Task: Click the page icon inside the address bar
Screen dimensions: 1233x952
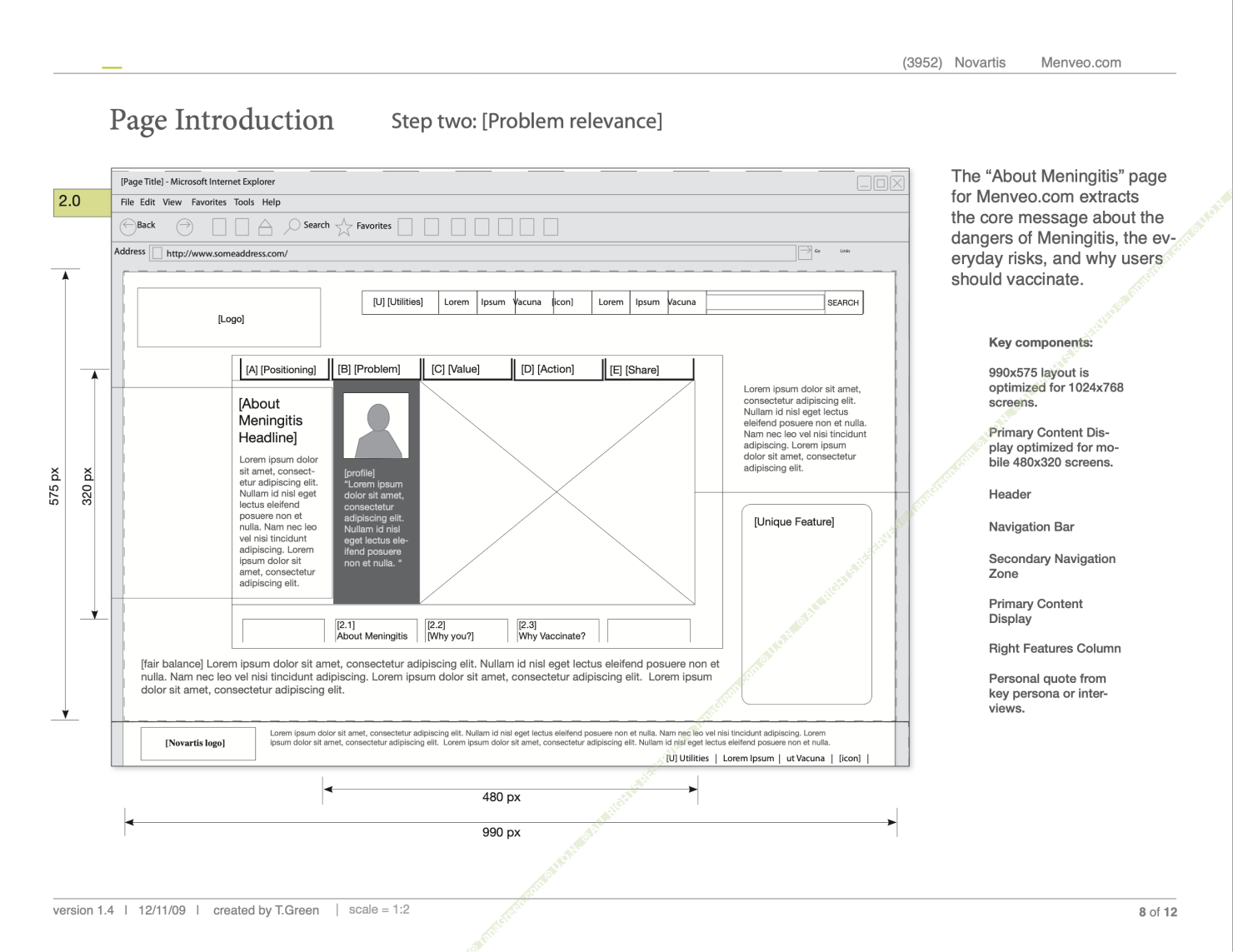Action: pos(157,253)
